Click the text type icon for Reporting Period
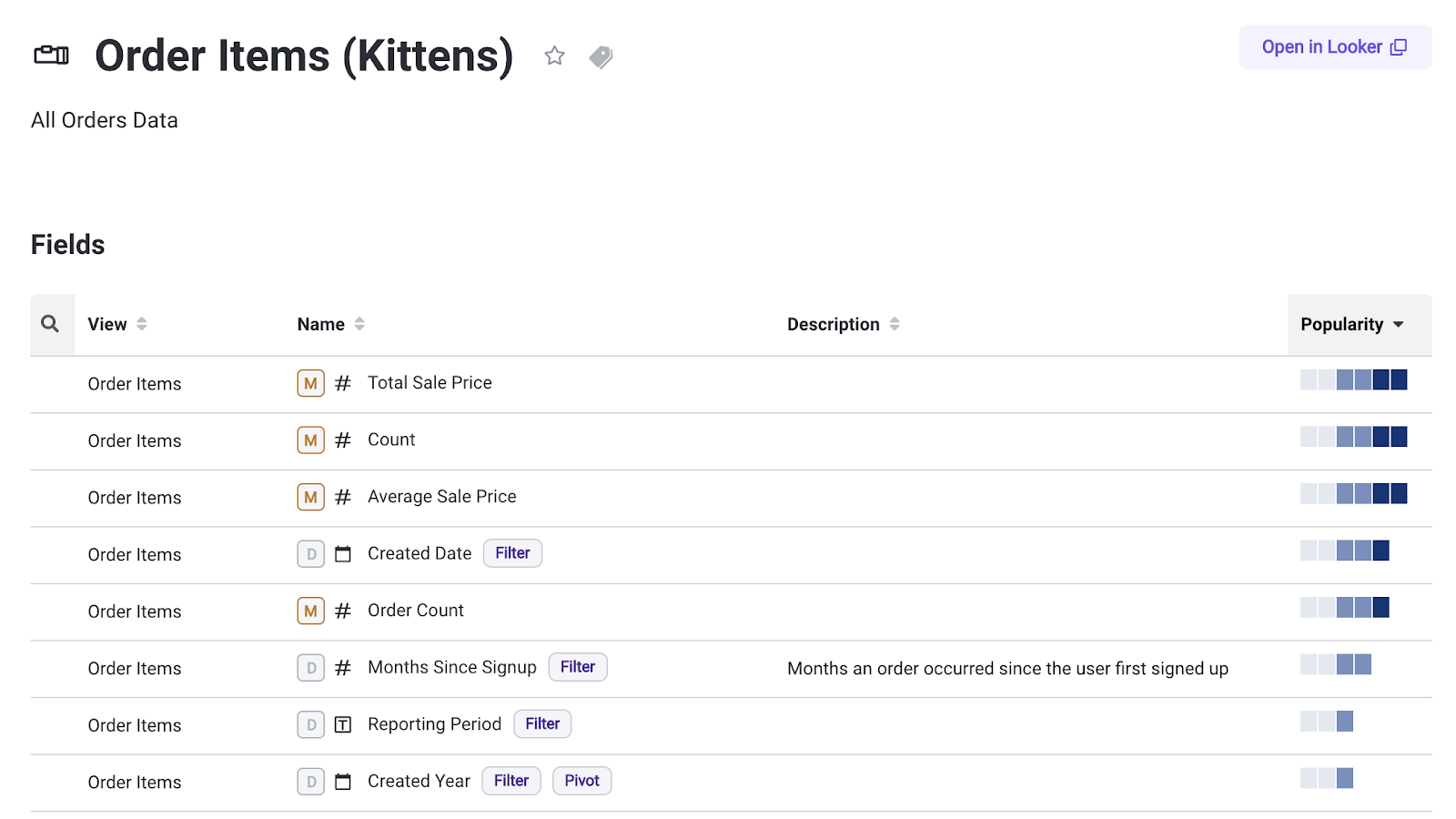 [x=343, y=724]
